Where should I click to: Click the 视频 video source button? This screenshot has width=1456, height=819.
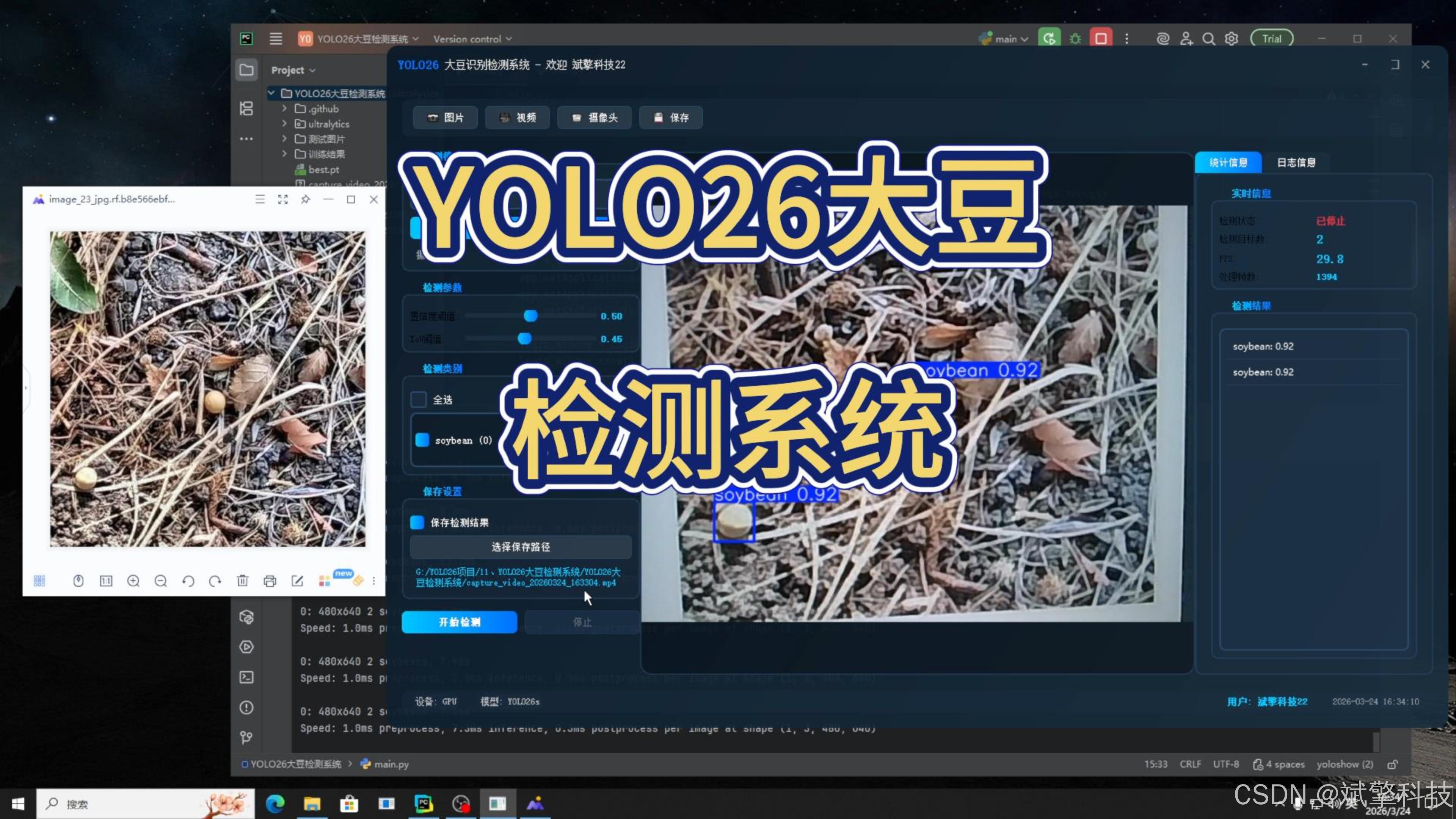click(518, 118)
